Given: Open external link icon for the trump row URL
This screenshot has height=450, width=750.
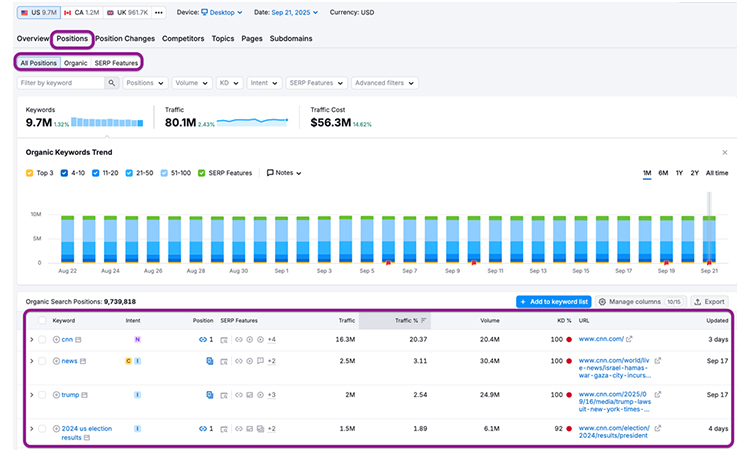Looking at the screenshot, I should pos(658,395).
